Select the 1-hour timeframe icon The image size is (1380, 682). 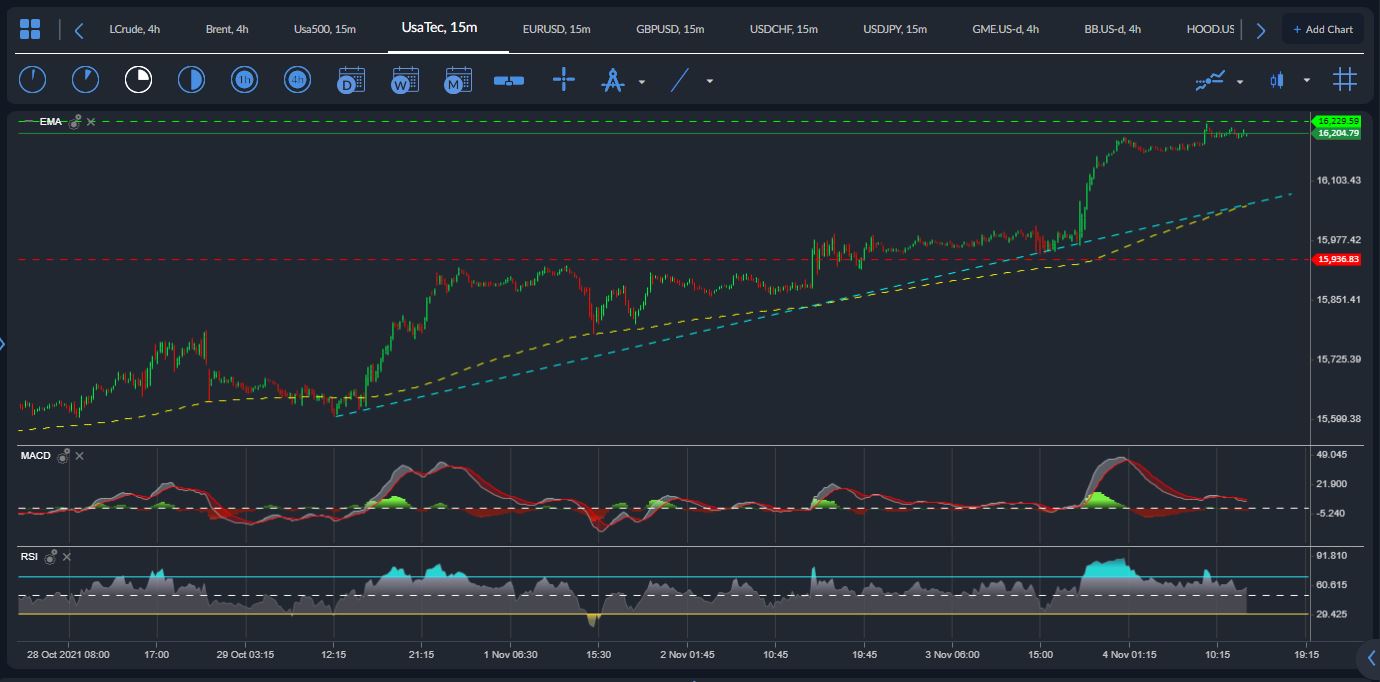[244, 80]
